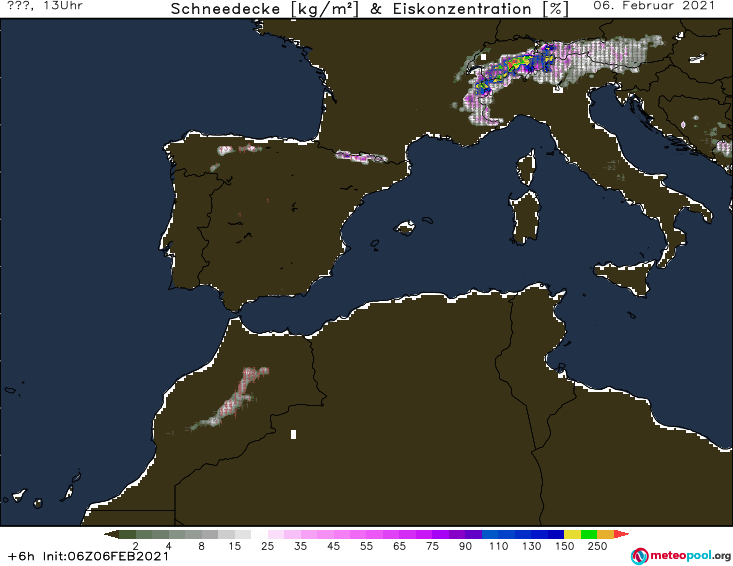Click legend value '15'
The height and width of the screenshot is (566, 733).
(x=234, y=546)
